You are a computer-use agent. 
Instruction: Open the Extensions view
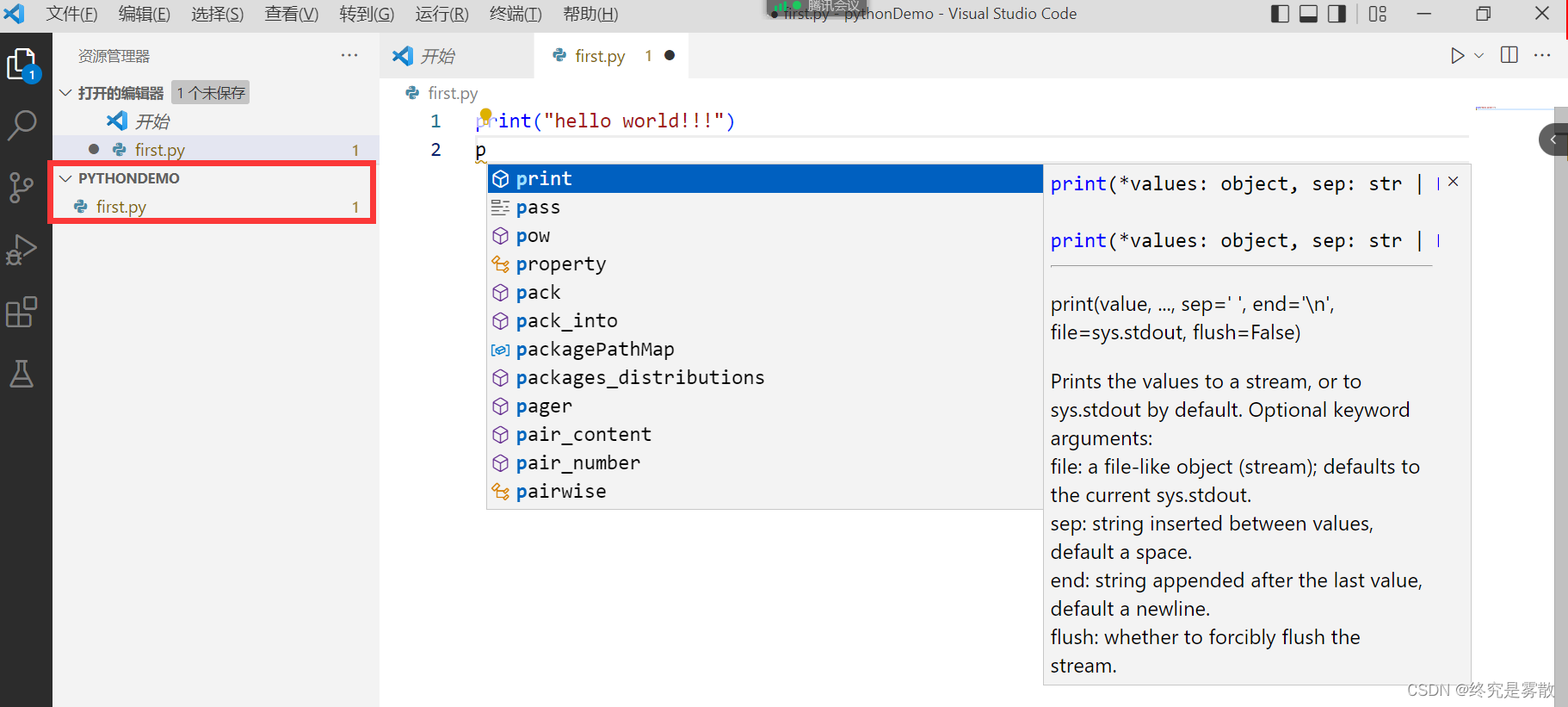click(x=22, y=312)
